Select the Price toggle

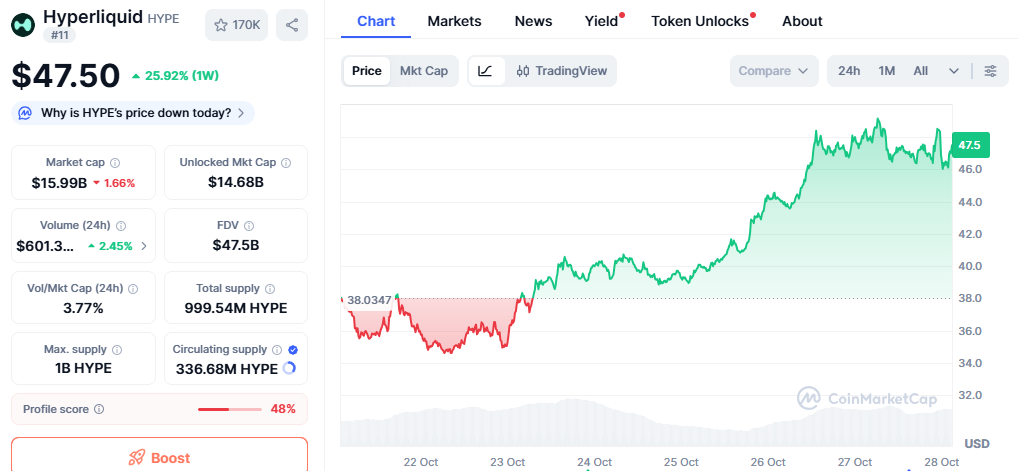point(366,71)
